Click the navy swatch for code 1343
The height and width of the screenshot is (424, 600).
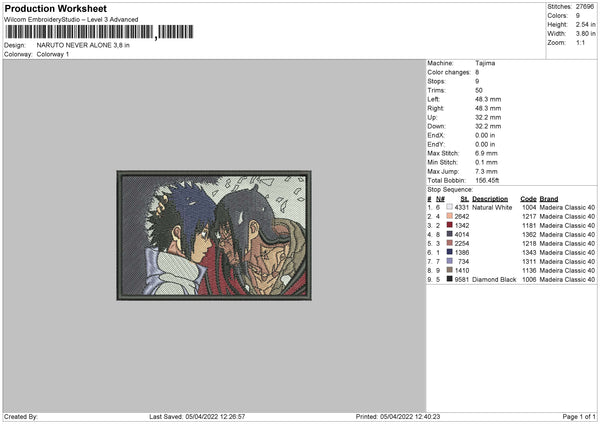coord(449,252)
